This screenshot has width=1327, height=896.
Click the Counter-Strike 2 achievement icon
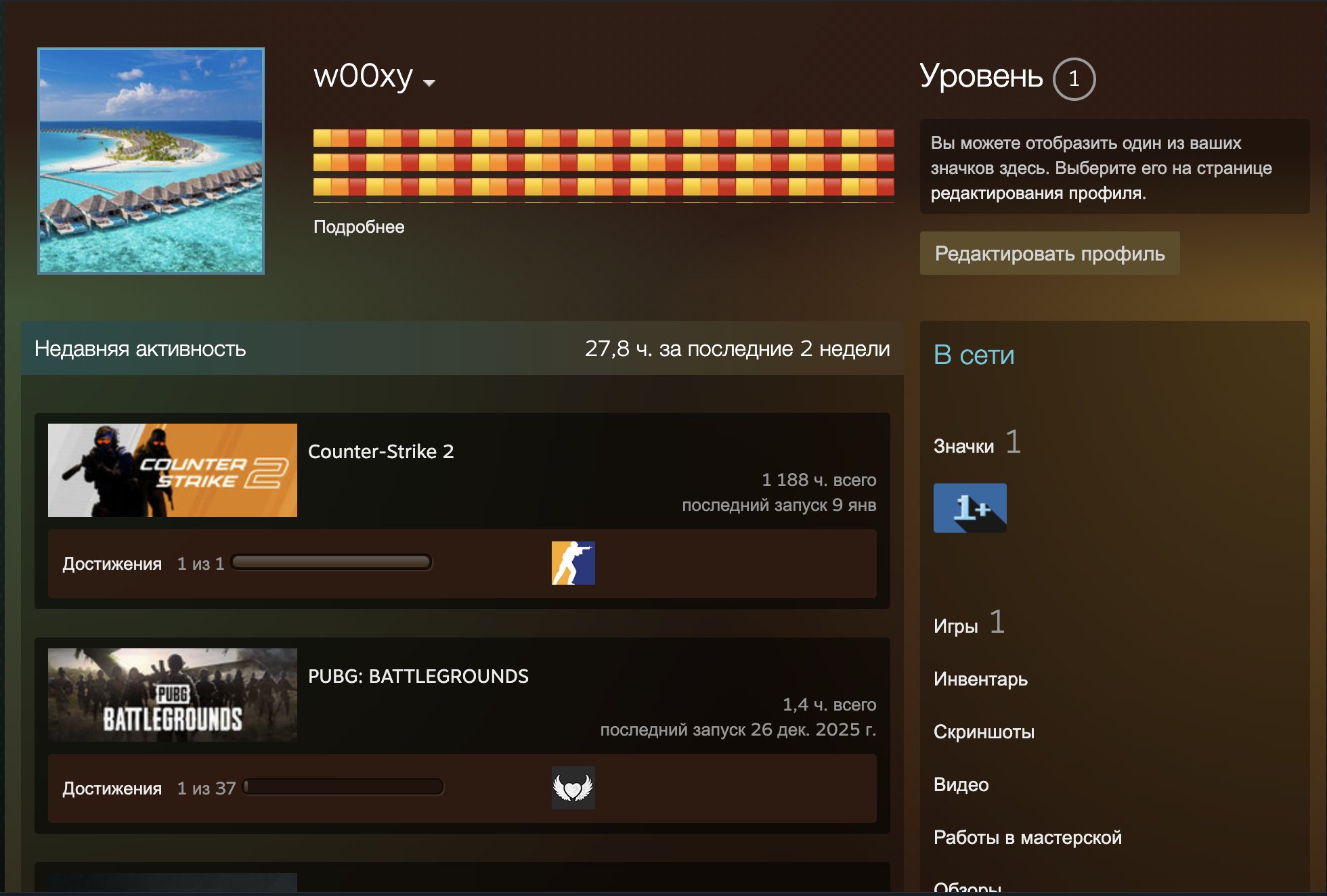click(x=573, y=563)
